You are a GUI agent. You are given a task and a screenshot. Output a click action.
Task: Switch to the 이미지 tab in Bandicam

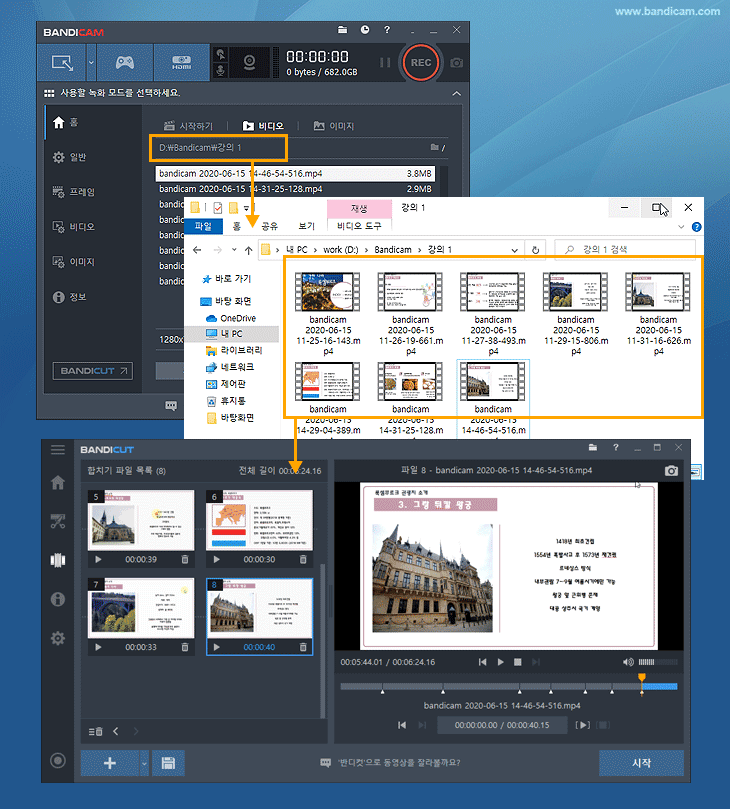[333, 126]
